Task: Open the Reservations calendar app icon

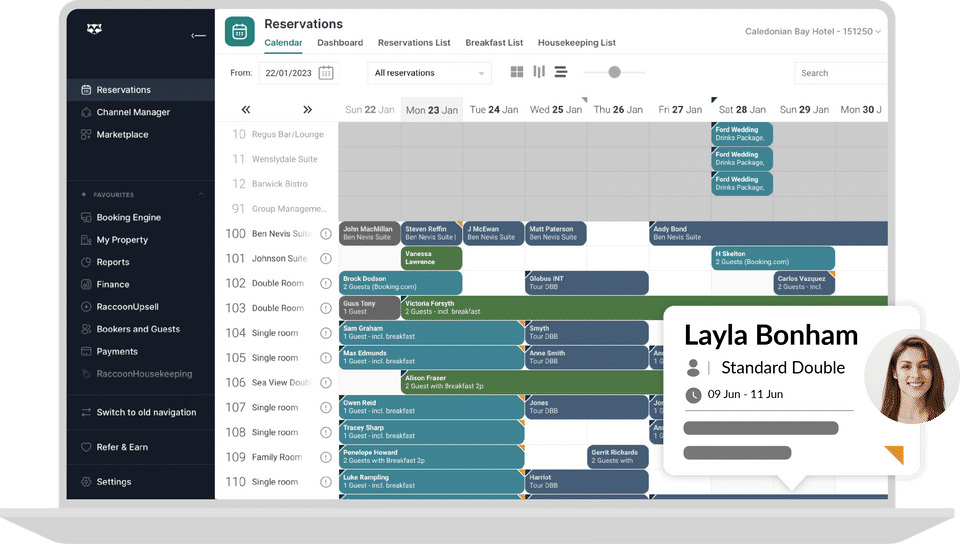Action: 239,31
